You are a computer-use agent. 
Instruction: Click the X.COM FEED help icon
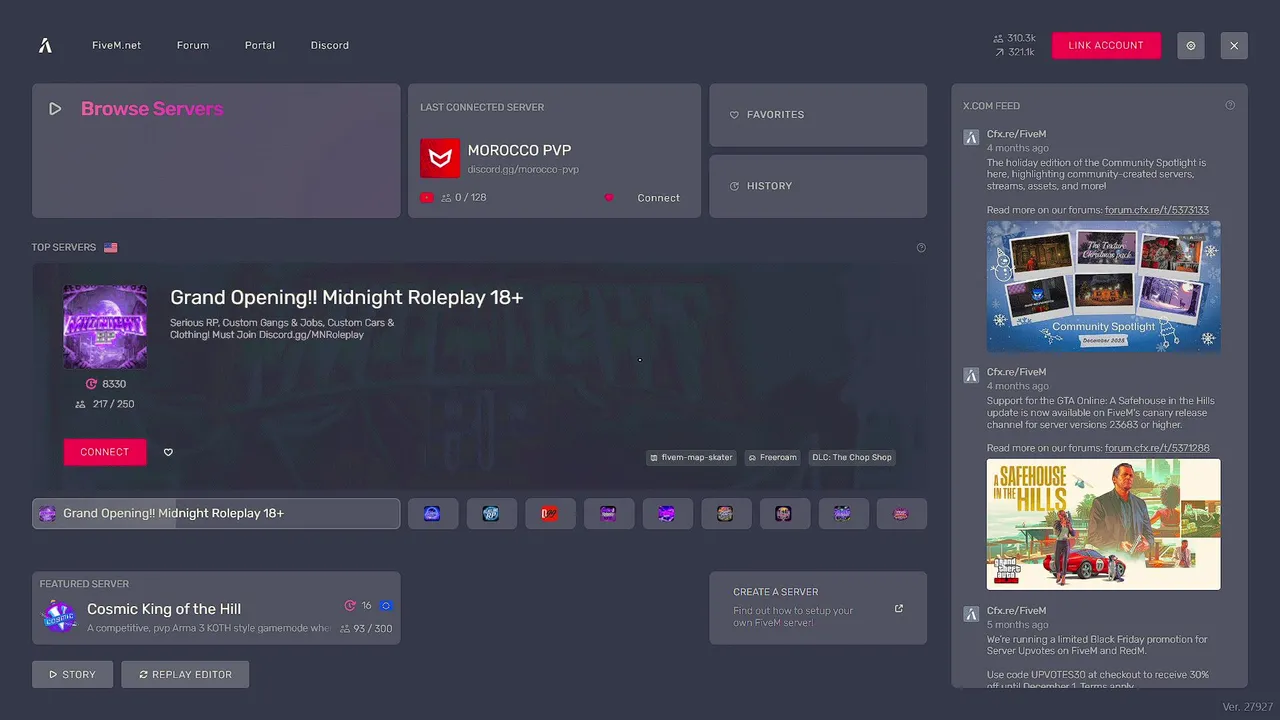(1230, 105)
